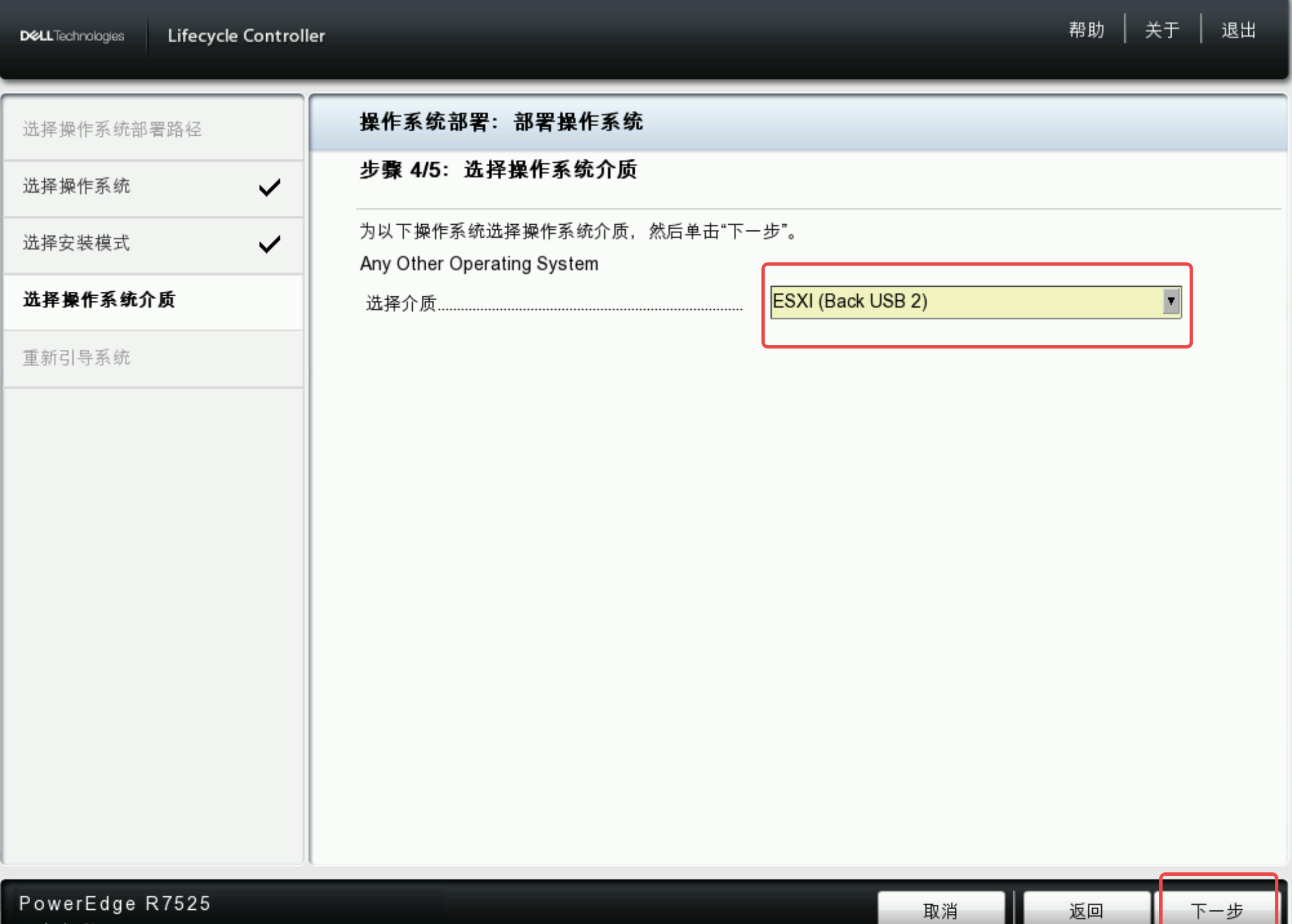Click the 选择介质 label

click(x=401, y=303)
